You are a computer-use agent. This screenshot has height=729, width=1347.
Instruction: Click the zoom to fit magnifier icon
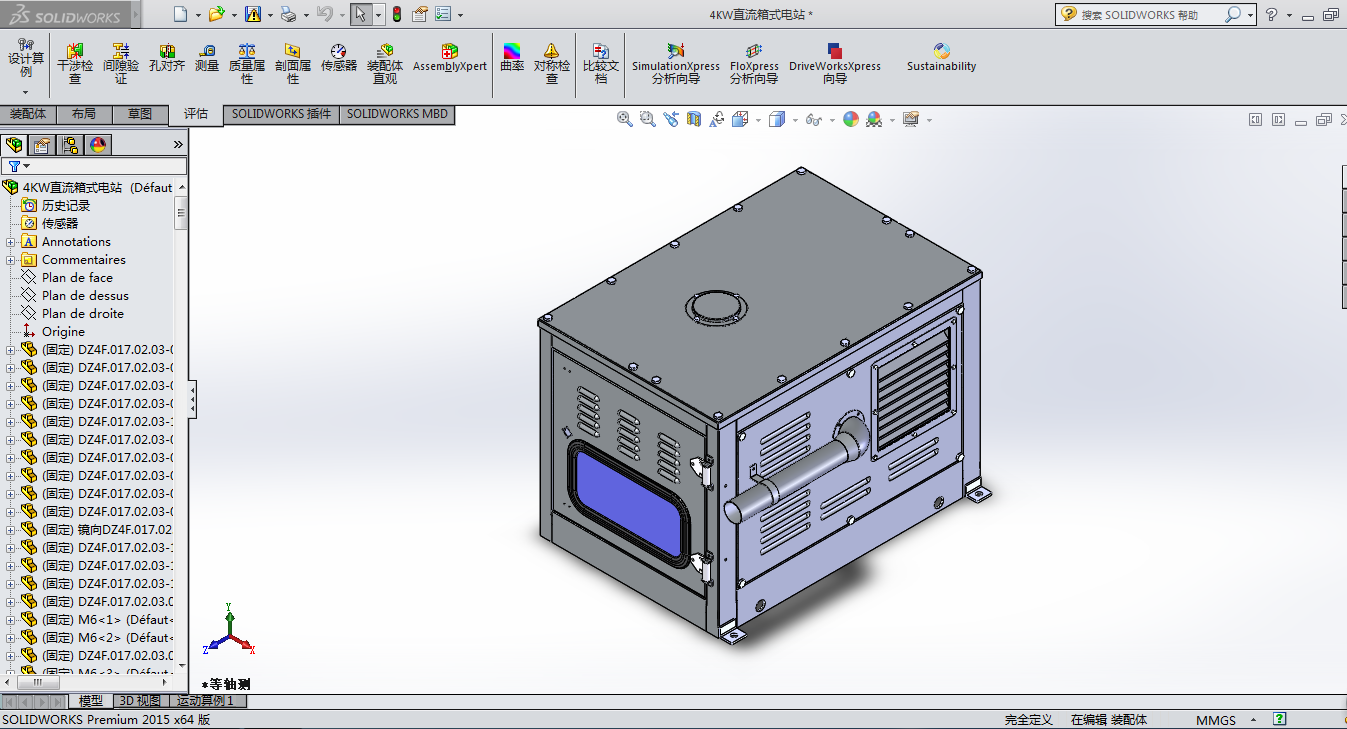click(625, 119)
